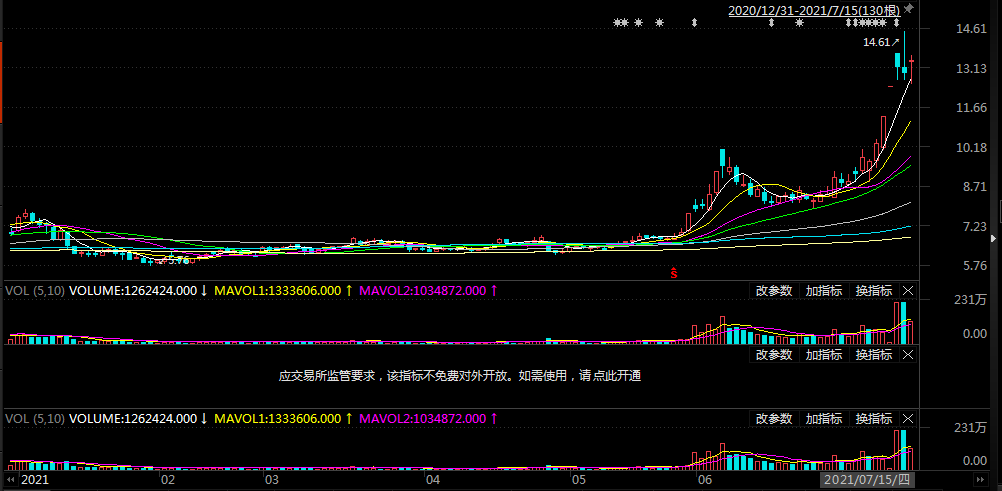Click 加指标 in the restricted indicator panel
The image size is (1002, 491).
[824, 355]
